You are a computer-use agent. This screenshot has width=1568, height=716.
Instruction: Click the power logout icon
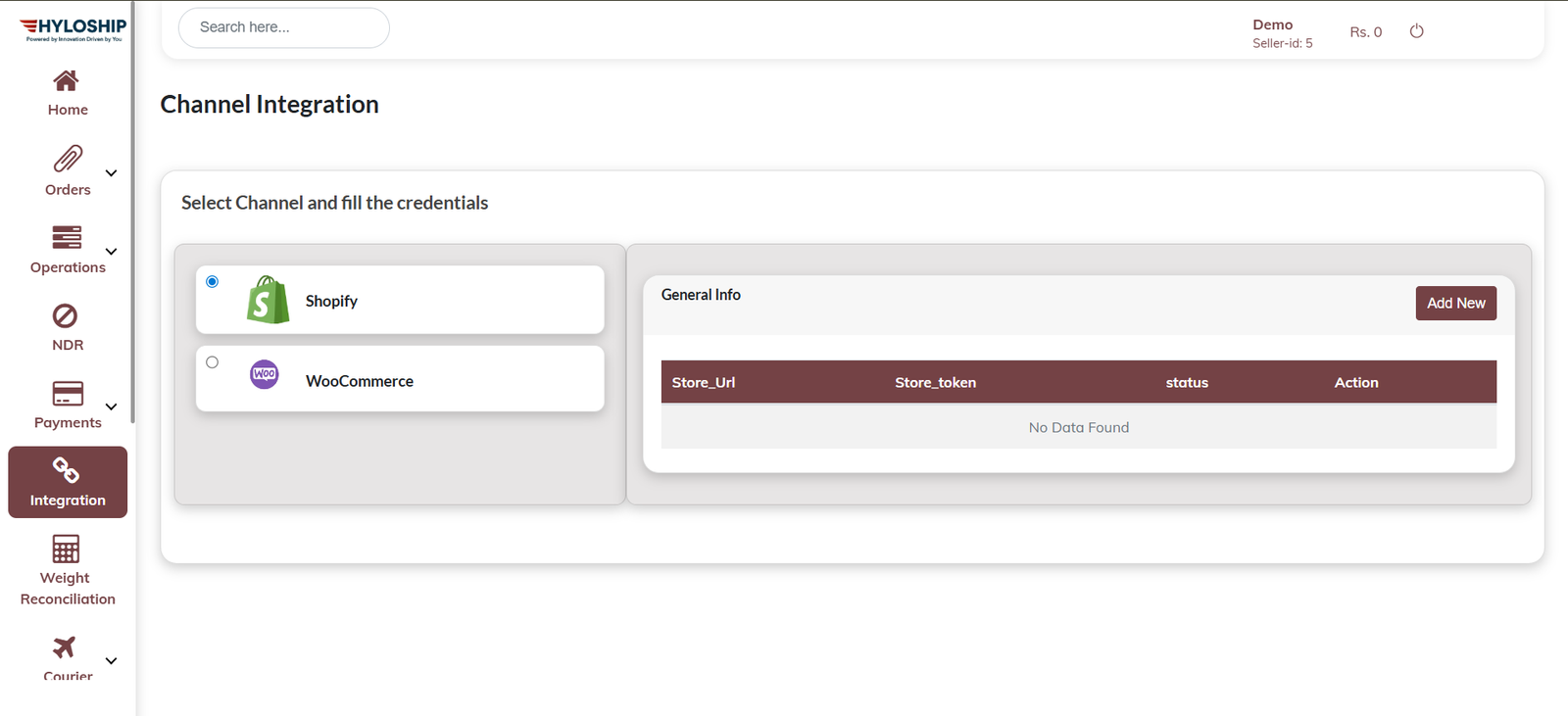point(1416,31)
